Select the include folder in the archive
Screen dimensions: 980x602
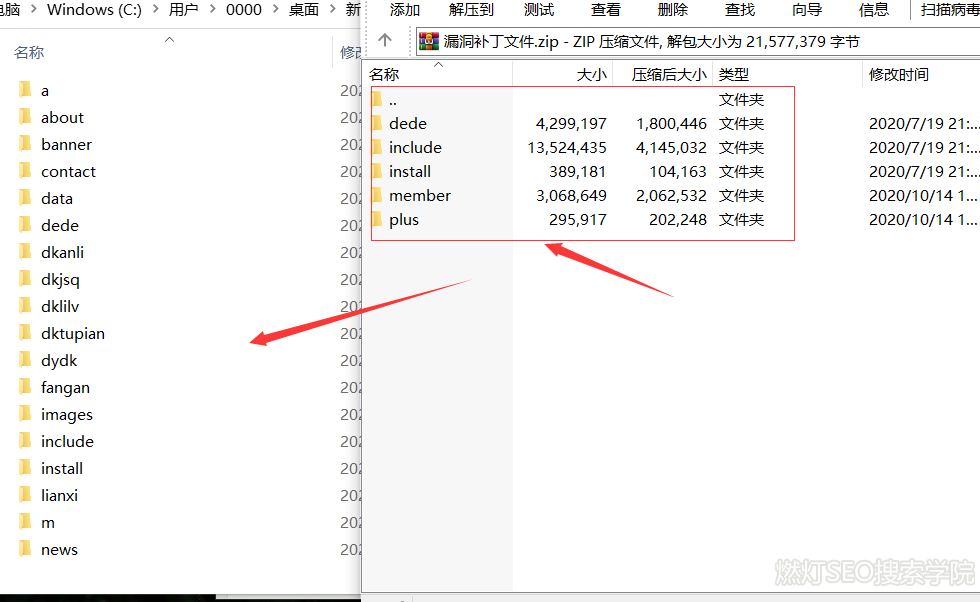(415, 147)
